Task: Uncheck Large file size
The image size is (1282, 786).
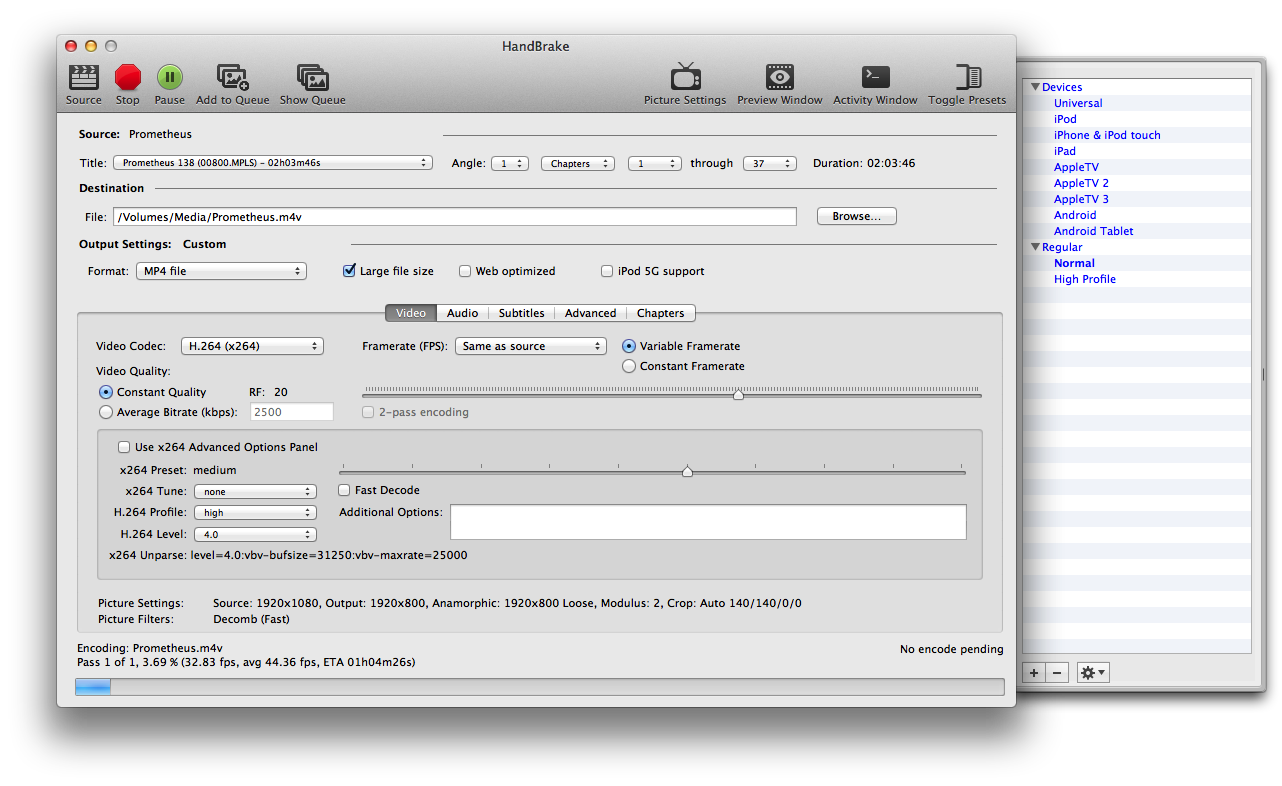Action: (350, 271)
